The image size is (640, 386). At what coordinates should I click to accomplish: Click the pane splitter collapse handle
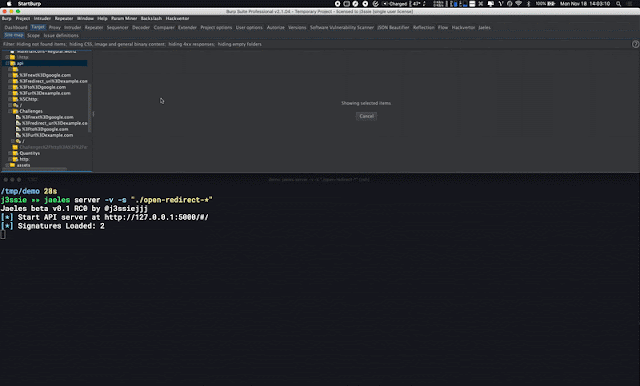pyautogui.click(x=93, y=114)
